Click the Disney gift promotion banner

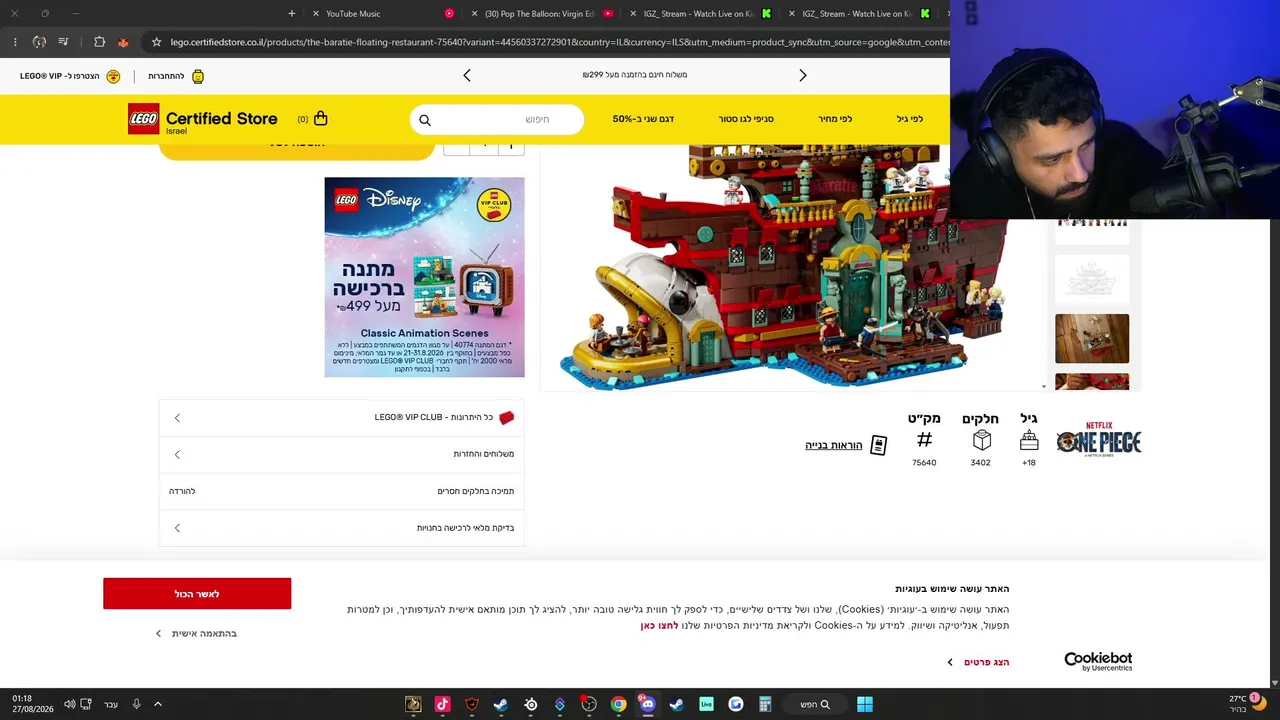point(424,277)
